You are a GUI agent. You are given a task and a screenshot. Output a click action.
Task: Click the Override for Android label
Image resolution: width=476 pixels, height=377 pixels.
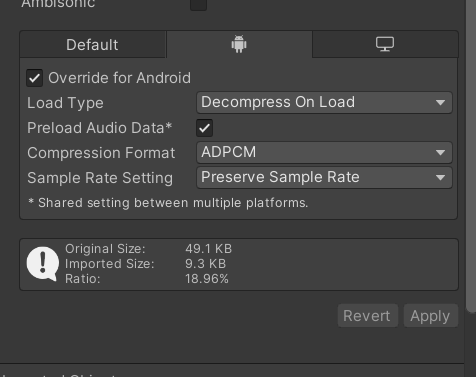coord(119,78)
